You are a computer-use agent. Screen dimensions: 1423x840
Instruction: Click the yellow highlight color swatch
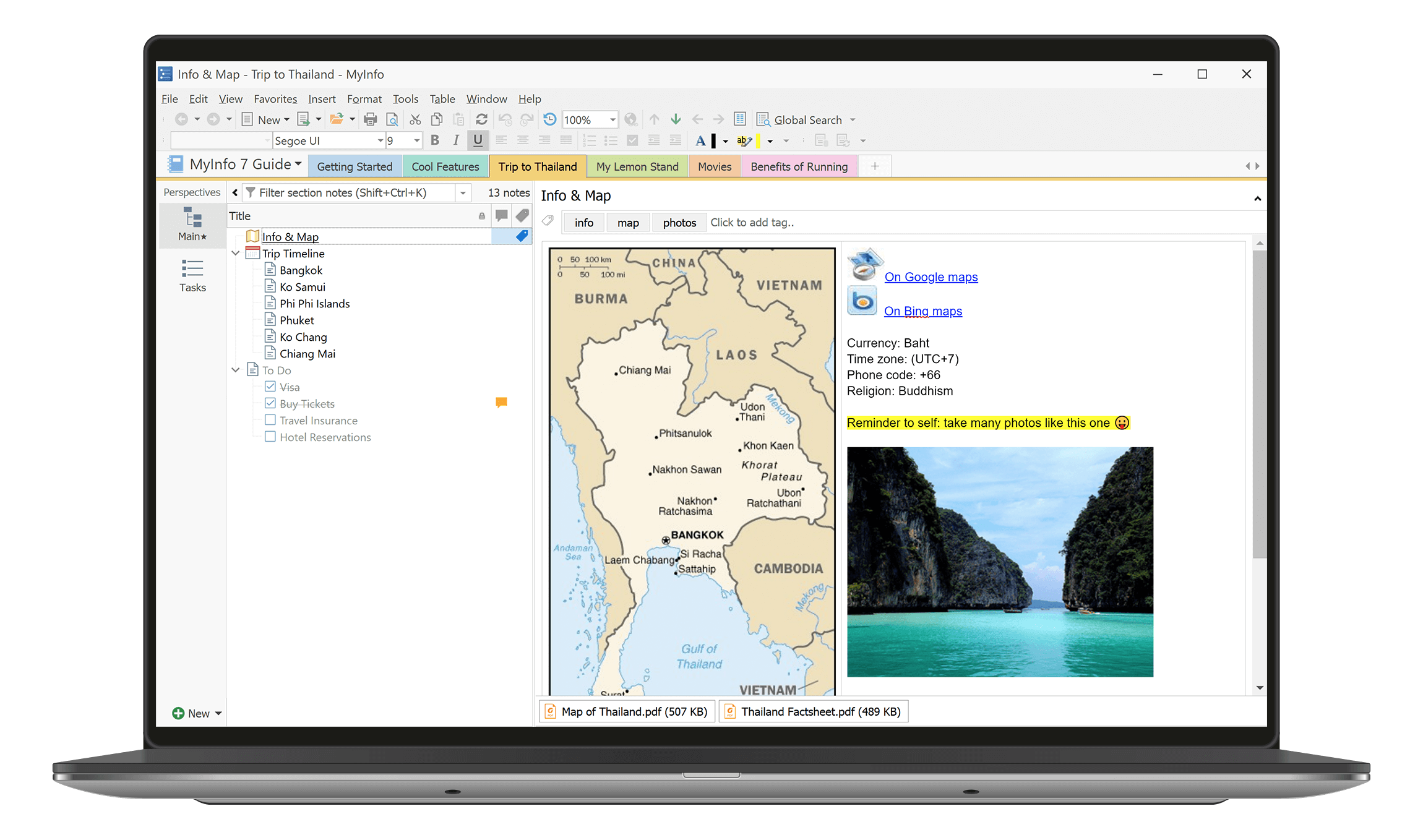759,141
